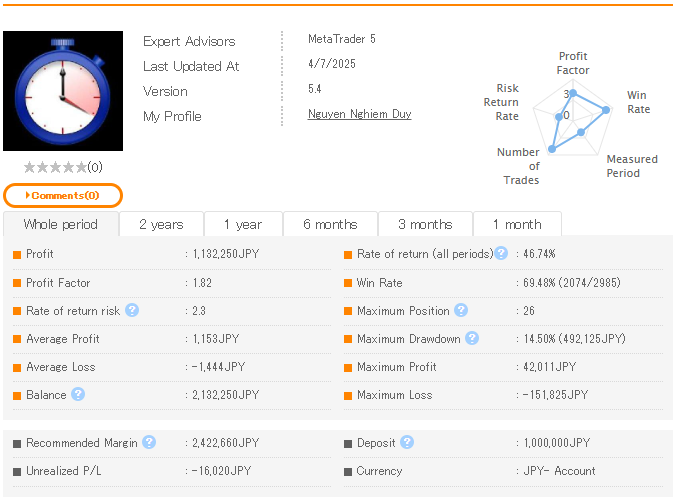Open Nguyen Nghiem Duy profile link

coord(360,114)
